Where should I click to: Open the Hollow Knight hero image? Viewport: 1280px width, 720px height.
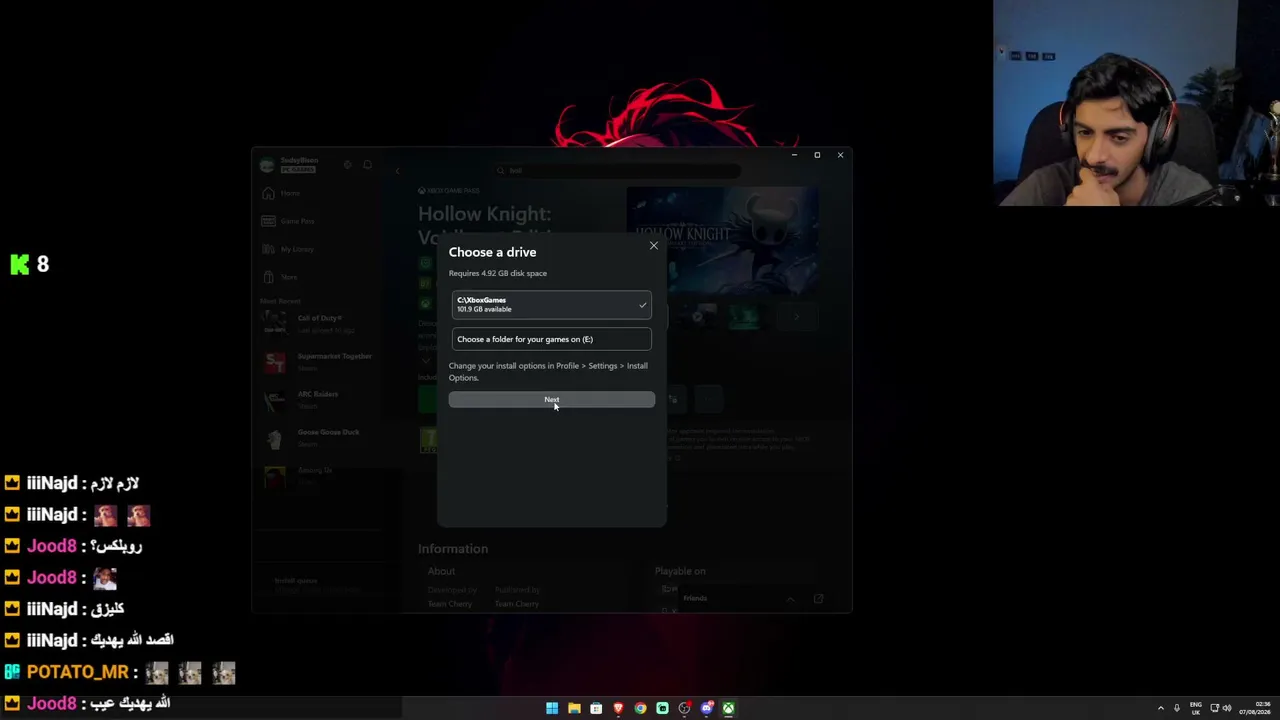[722, 240]
